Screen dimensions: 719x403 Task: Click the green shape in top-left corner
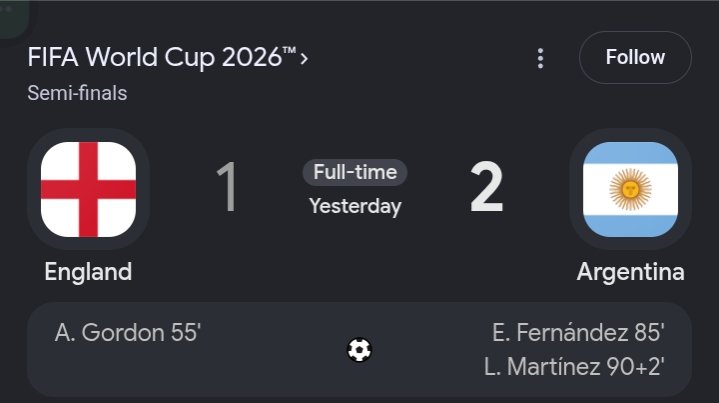(x=14, y=18)
